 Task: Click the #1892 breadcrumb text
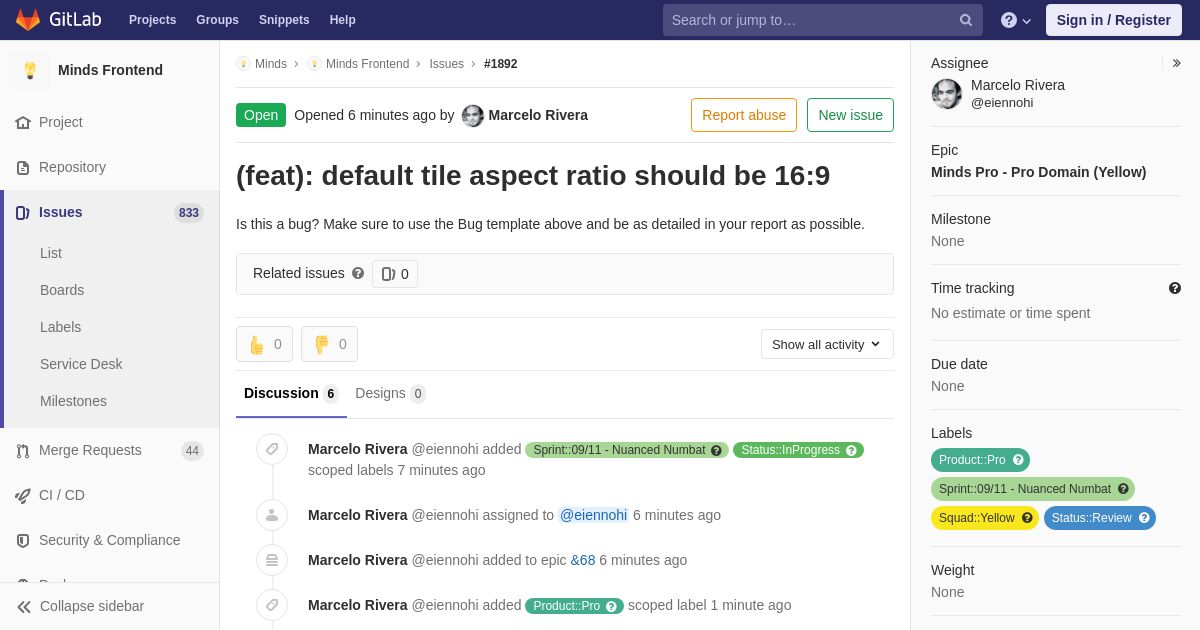click(x=501, y=64)
